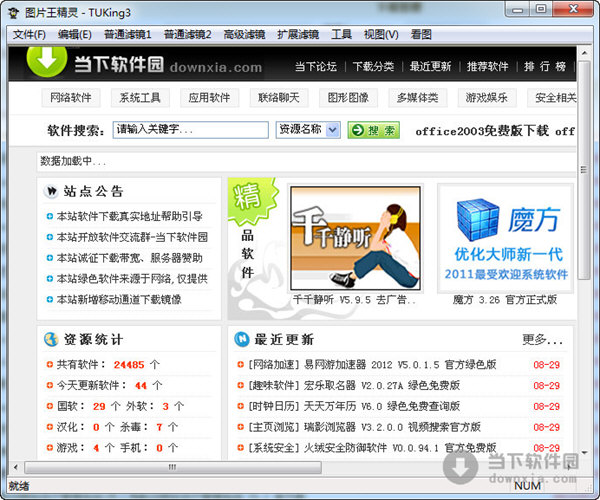Viewport: 600px width, 500px height.
Task: Open the 排行榜 navigation link
Action: [546, 67]
